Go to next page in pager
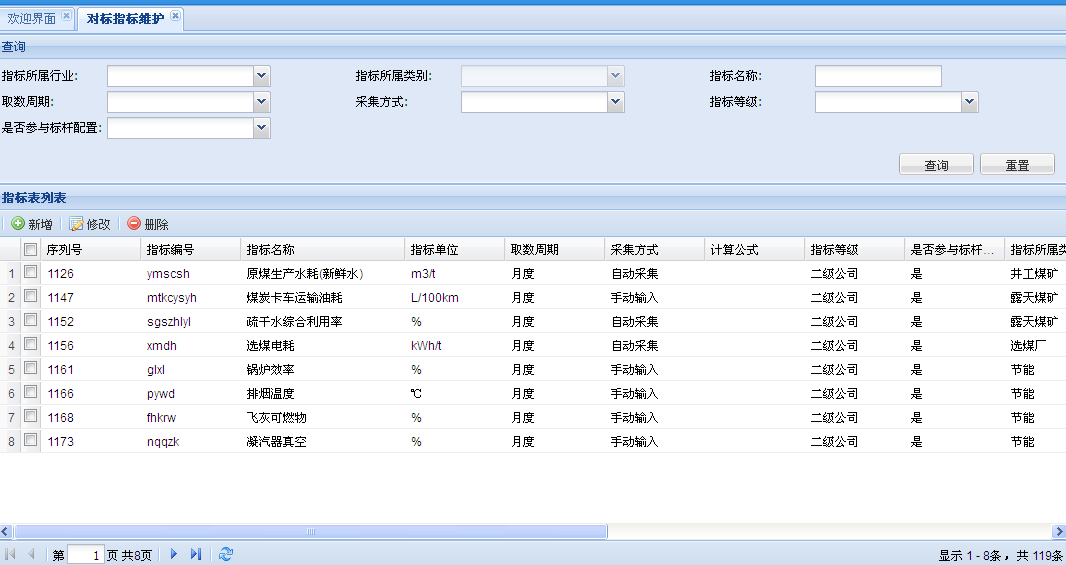1066x565 pixels. pyautogui.click(x=173, y=554)
